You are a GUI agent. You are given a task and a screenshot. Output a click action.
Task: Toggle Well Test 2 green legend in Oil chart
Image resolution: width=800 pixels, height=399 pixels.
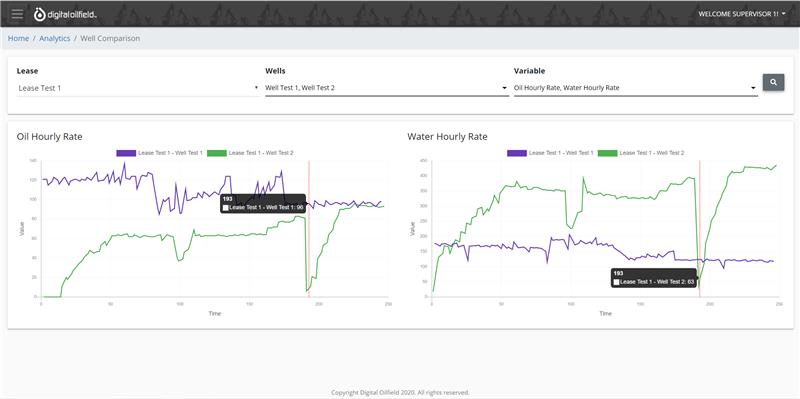coord(251,153)
